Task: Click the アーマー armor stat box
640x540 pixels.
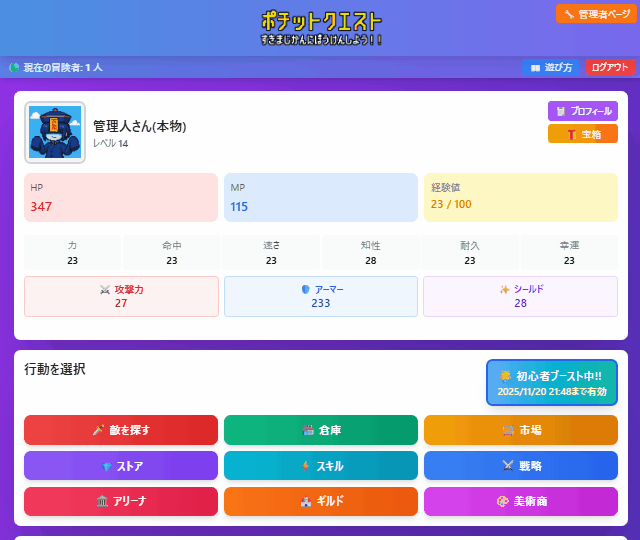Action: (x=321, y=296)
